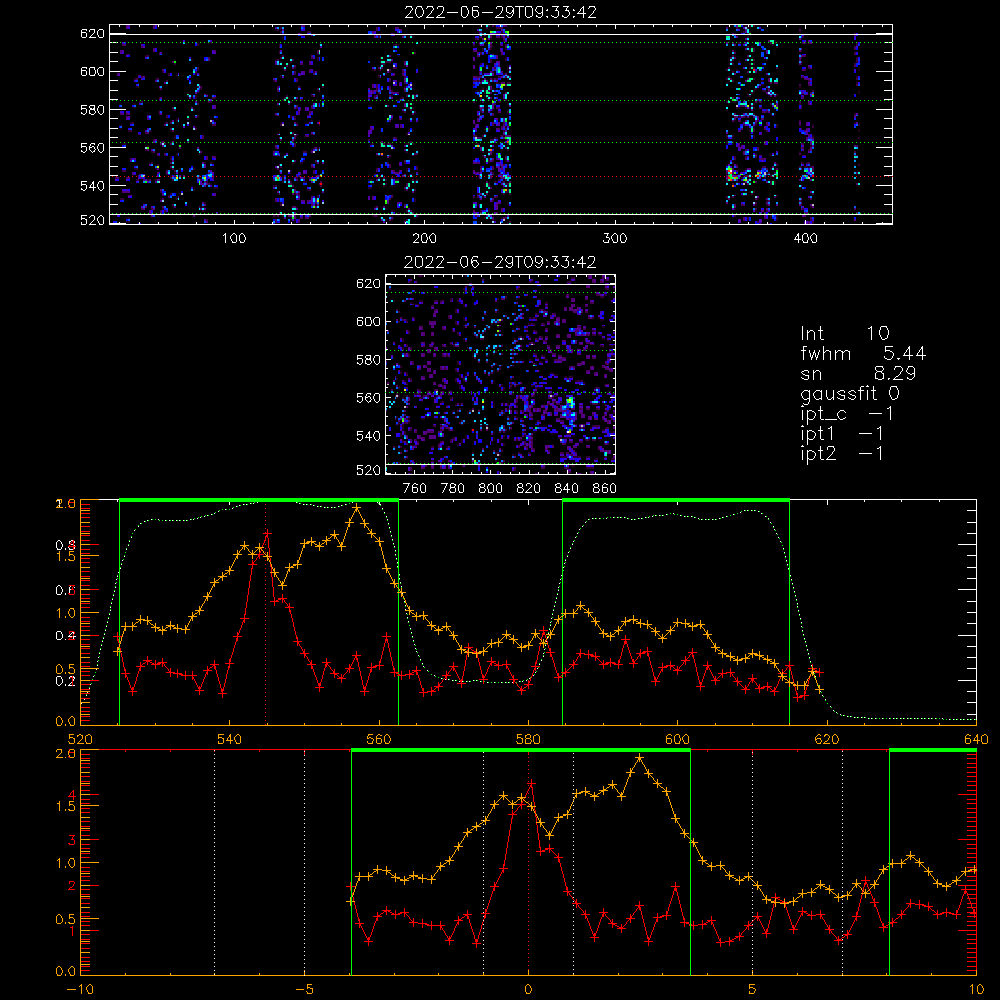Click x-axis tick label "780" of zoomed image
Viewport: 1000px width, 1000px height.
click(453, 489)
